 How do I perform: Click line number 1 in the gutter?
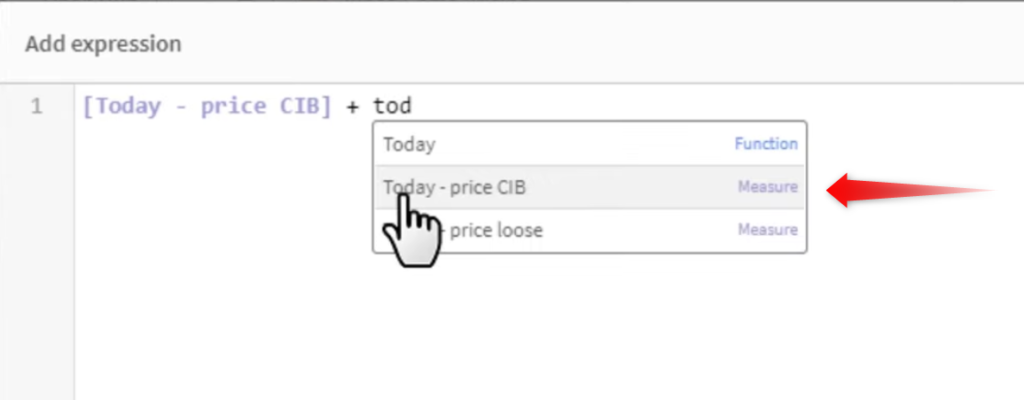37,106
